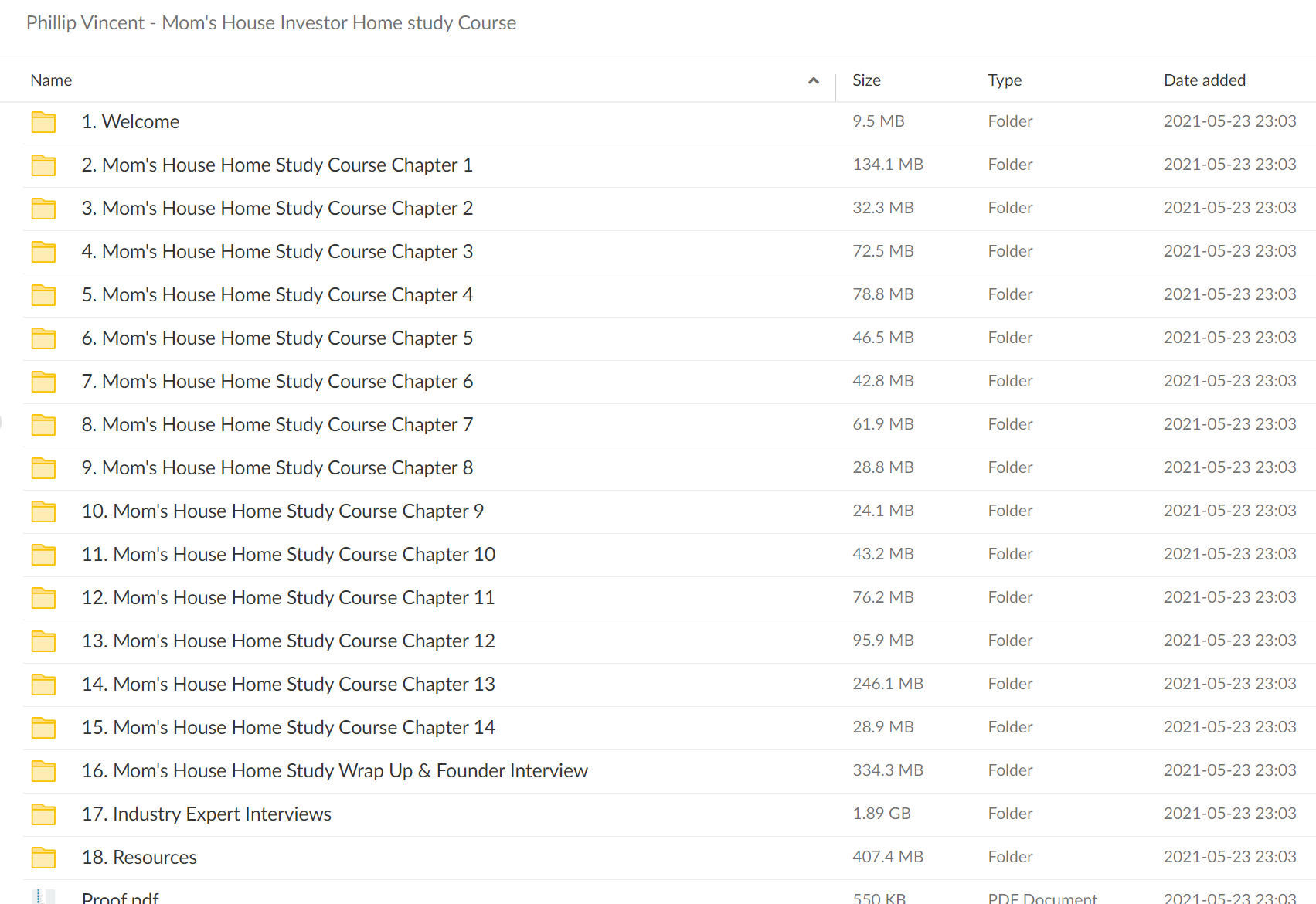Click the 24.1 MB size value
1316x904 pixels.
click(x=883, y=511)
